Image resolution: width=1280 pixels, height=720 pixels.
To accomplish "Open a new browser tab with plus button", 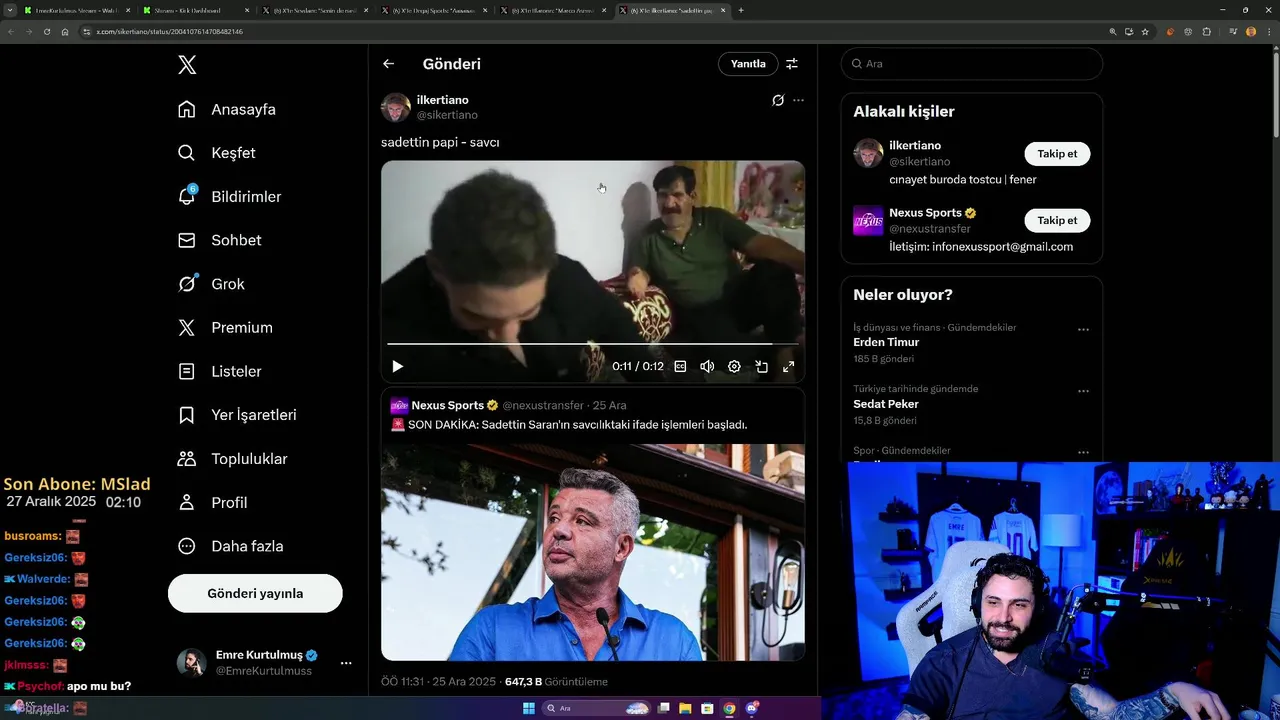I will coord(740,10).
